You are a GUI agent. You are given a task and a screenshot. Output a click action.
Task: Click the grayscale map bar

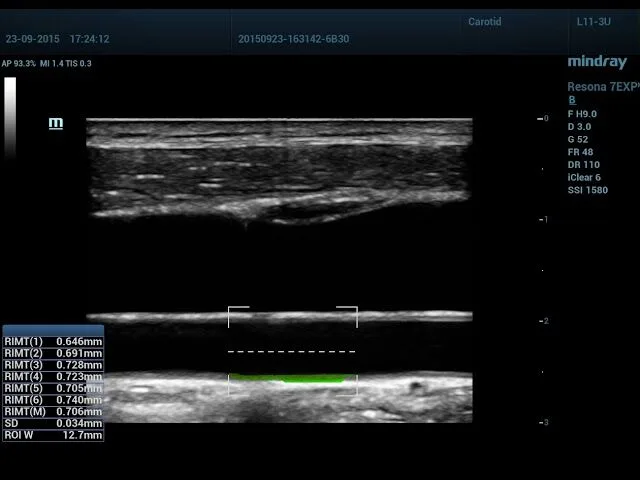pos(10,117)
